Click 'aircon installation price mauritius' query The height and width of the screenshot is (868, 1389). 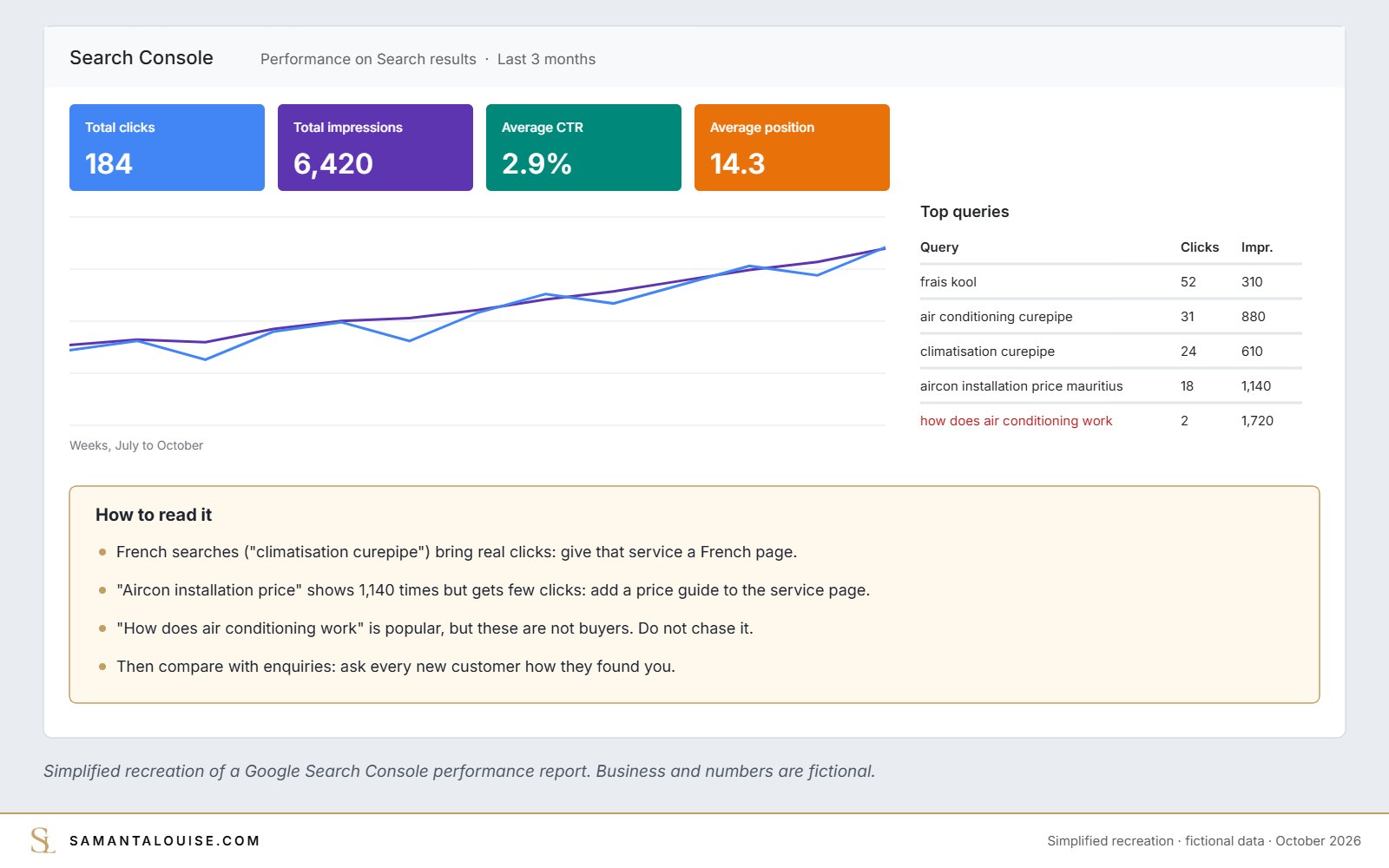1021,386
